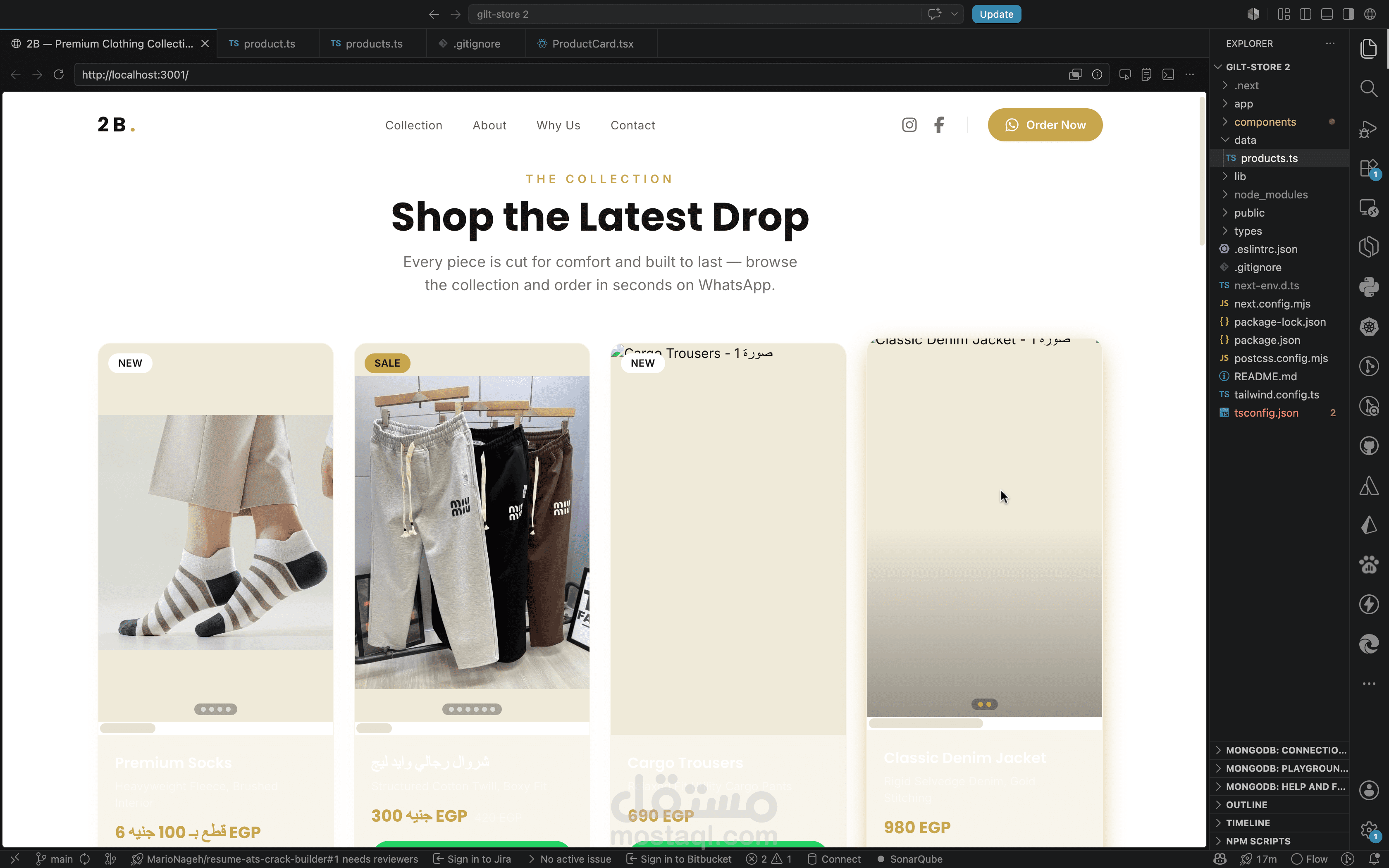This screenshot has height=868, width=1389.
Task: Click the Instagram icon in site header
Action: tap(909, 124)
